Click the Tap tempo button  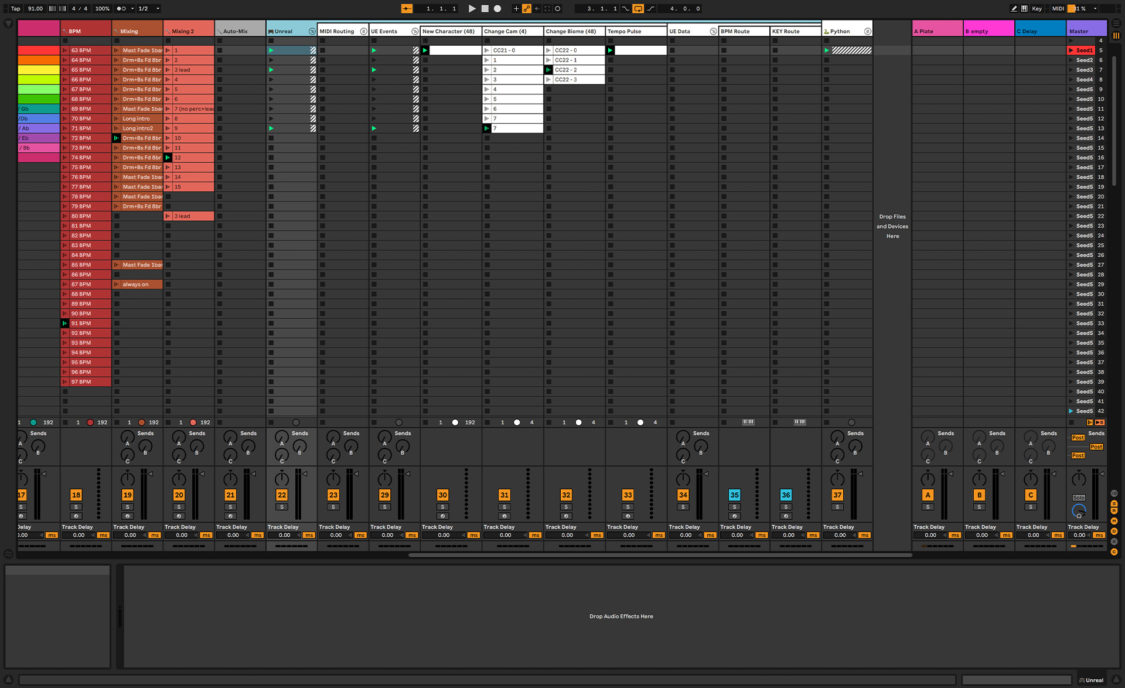coord(17,8)
